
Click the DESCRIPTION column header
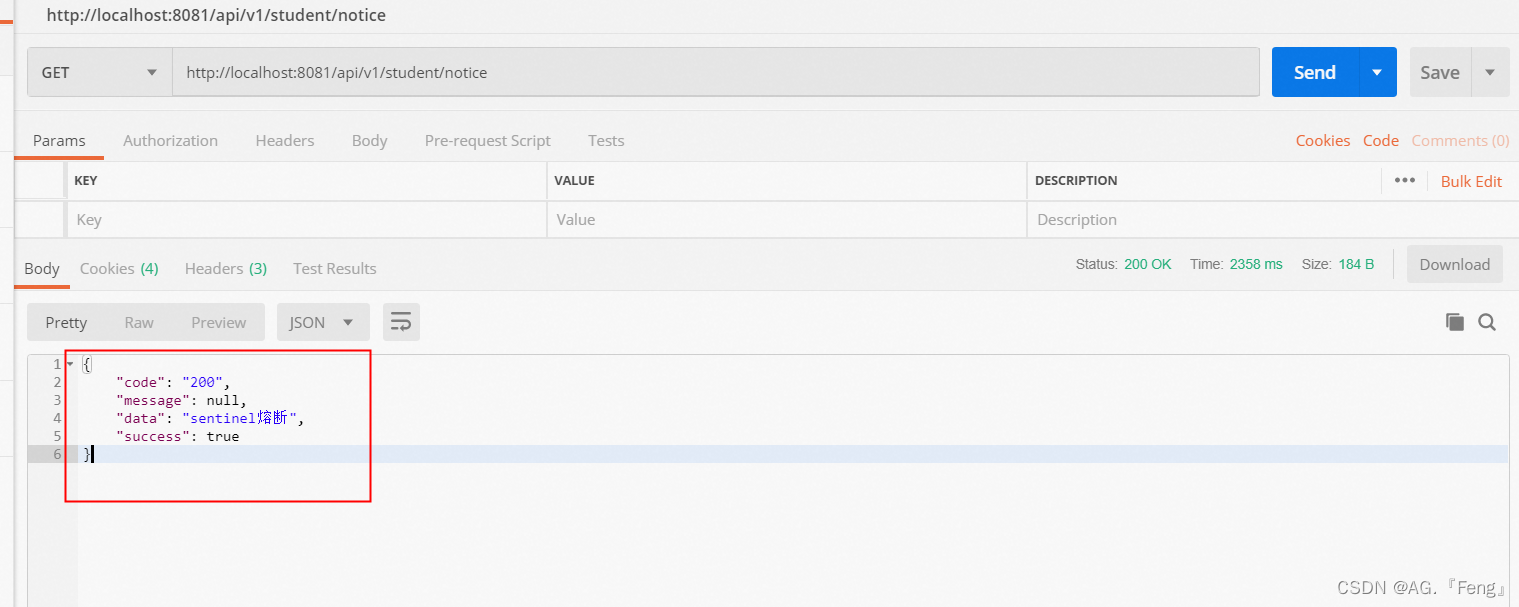[x=1076, y=181]
